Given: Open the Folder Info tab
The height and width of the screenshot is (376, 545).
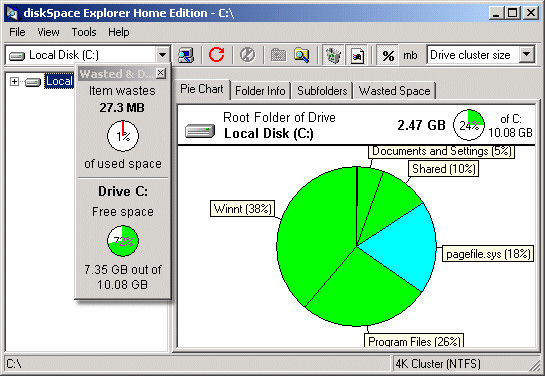Looking at the screenshot, I should pos(260,91).
